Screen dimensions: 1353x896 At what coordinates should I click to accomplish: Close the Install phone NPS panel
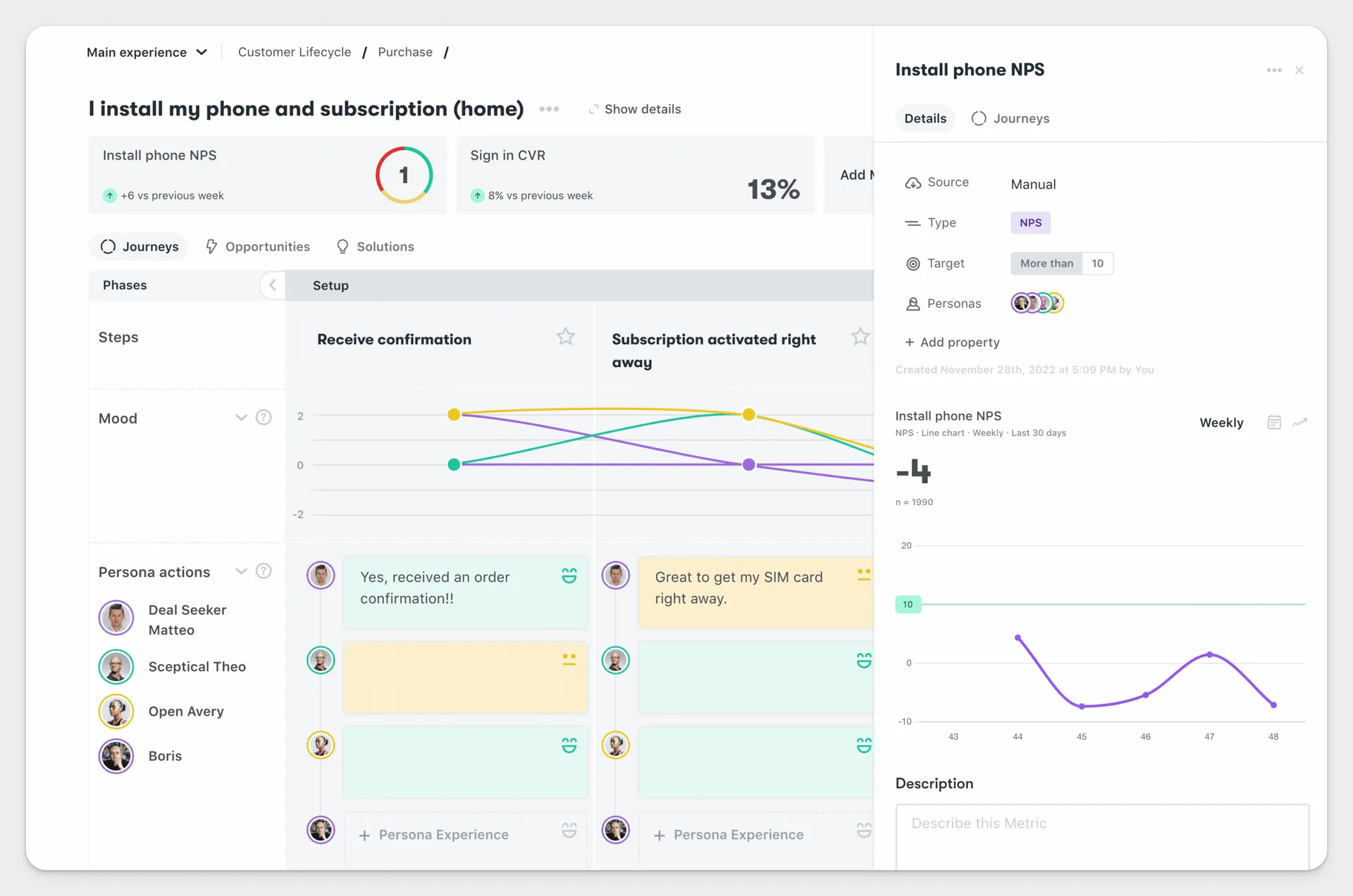1299,70
